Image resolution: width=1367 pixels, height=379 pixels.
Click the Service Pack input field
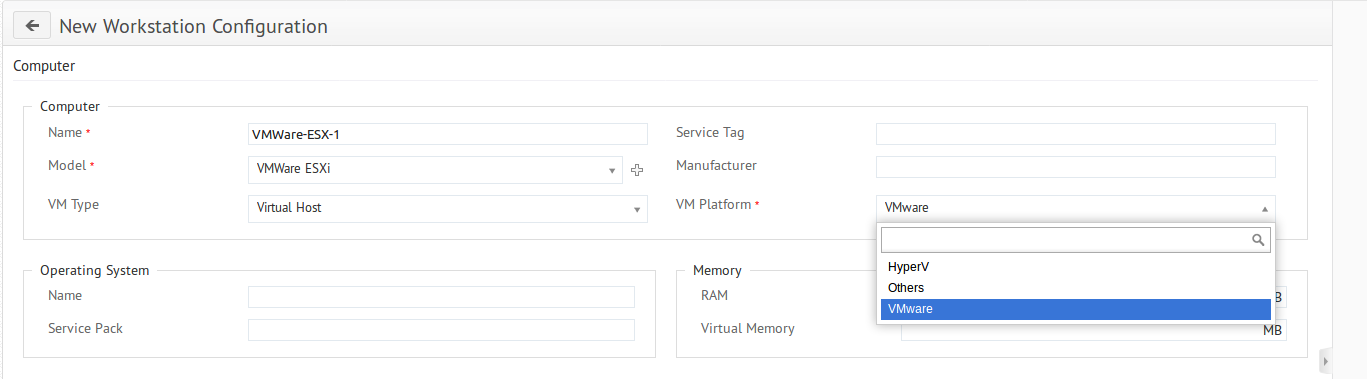coord(441,330)
